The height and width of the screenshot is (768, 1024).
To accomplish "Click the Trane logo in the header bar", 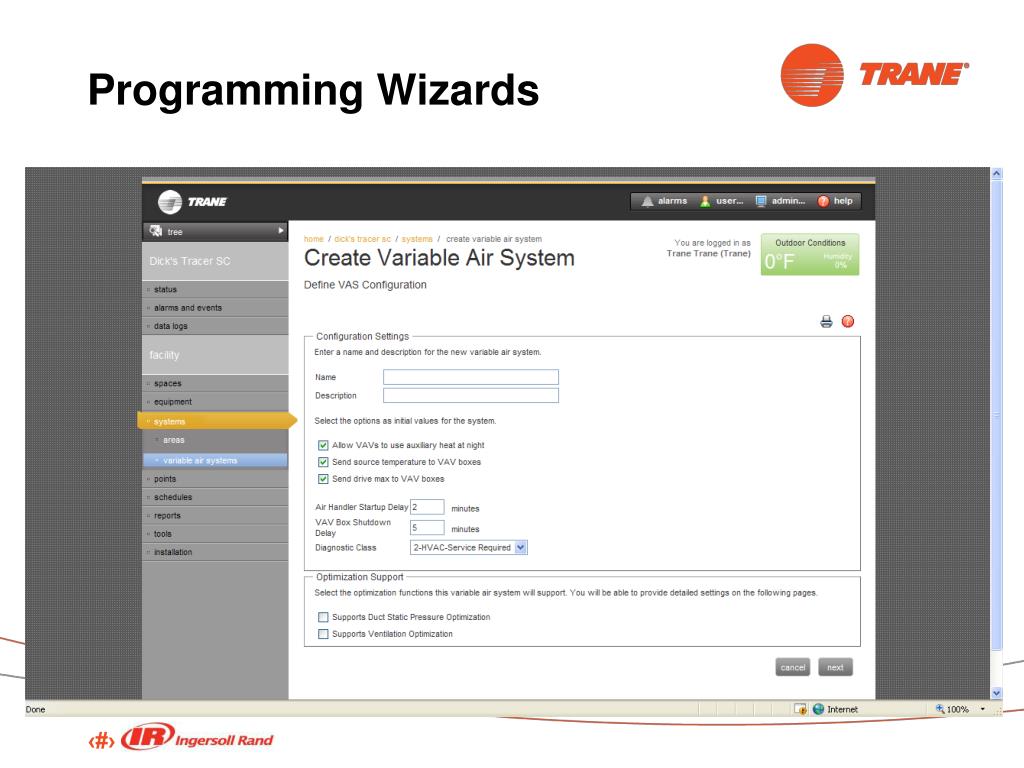I will click(x=192, y=202).
